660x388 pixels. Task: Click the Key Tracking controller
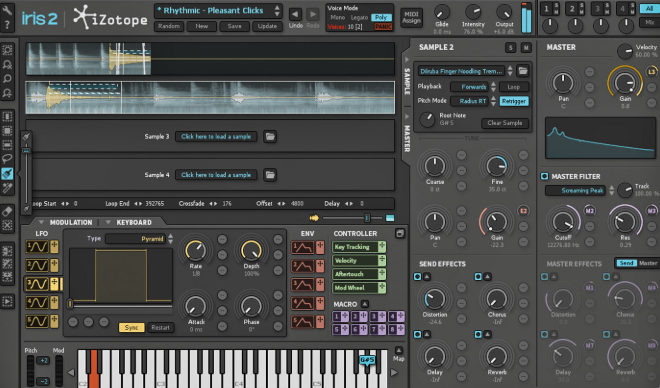click(359, 247)
